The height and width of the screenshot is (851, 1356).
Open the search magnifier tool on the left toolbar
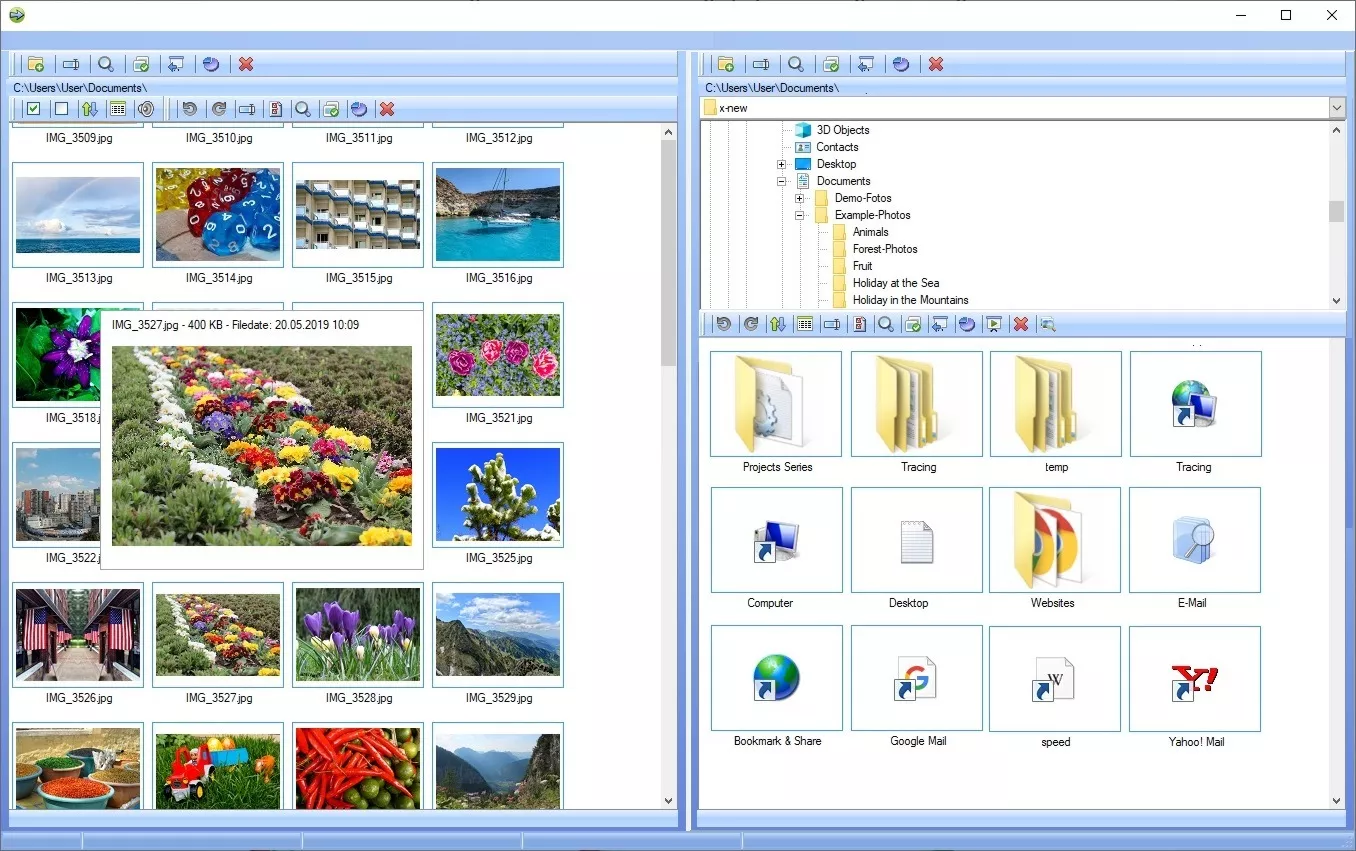pos(106,63)
